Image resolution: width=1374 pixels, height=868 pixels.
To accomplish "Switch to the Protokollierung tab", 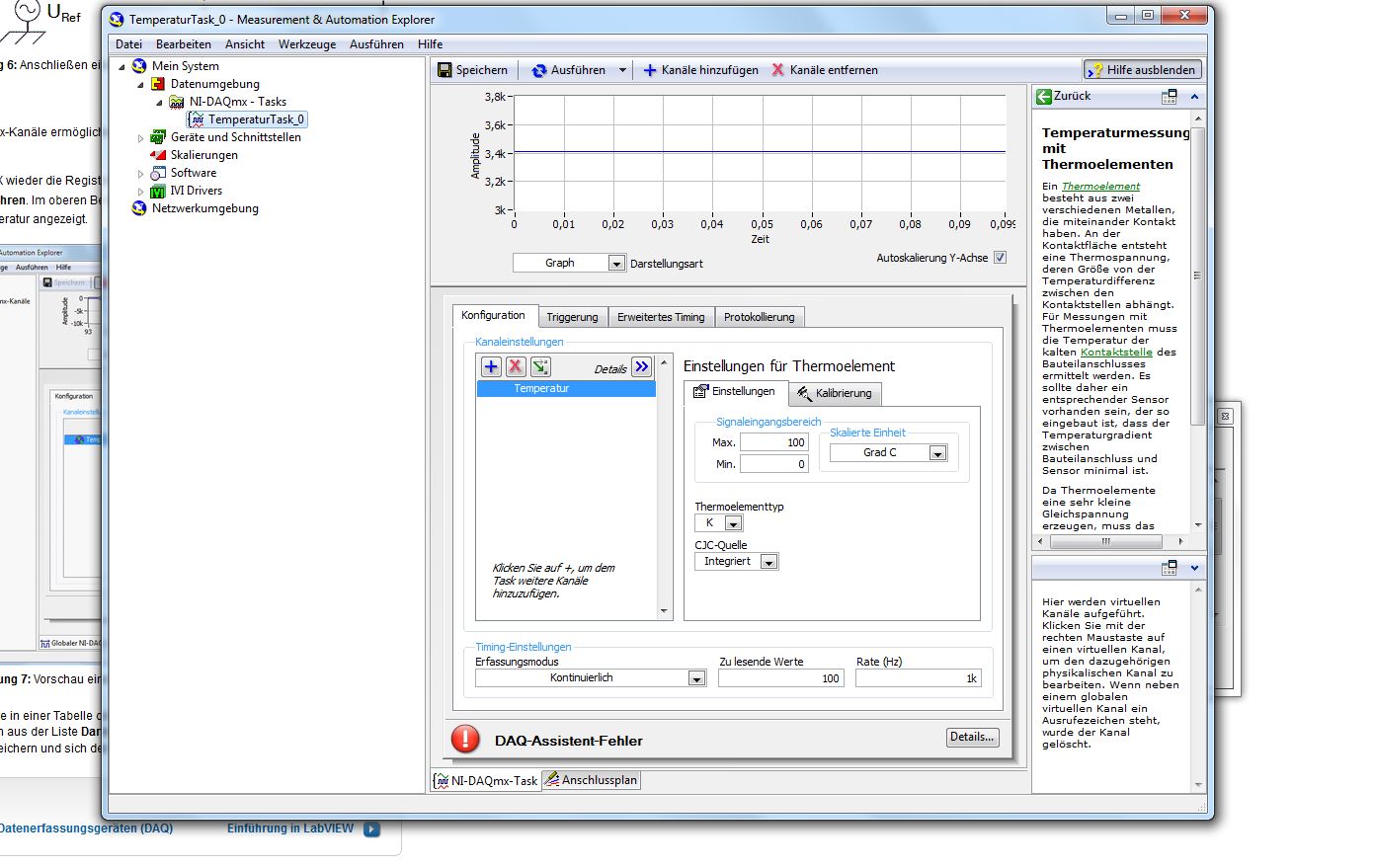I will [759, 317].
